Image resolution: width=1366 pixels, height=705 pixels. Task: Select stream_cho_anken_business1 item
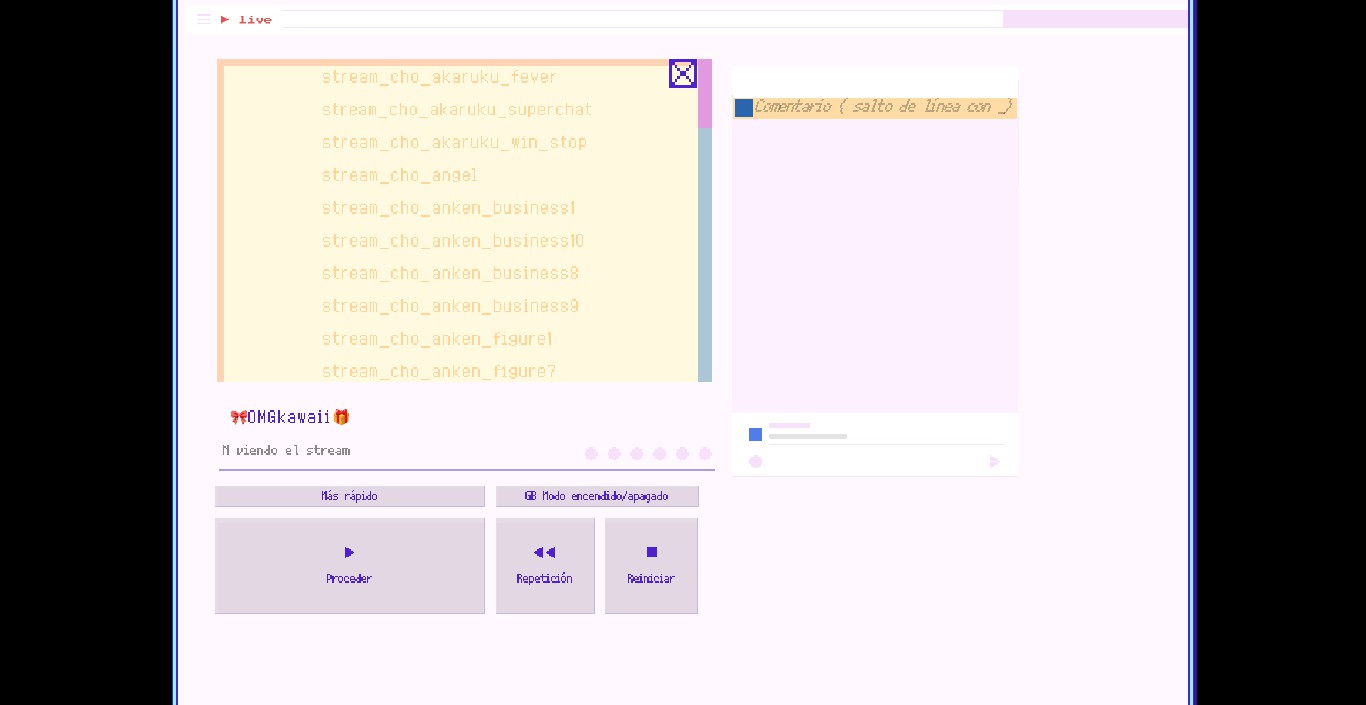[449, 208]
